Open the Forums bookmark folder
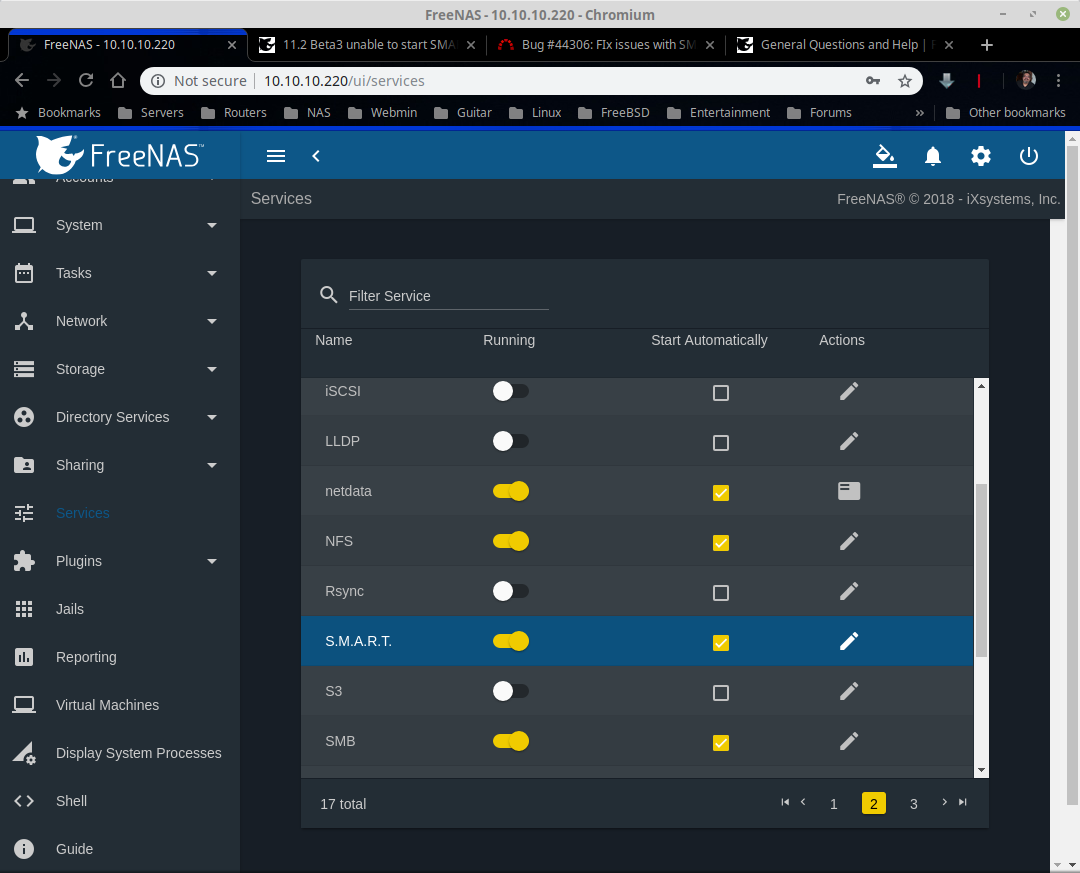 click(x=820, y=112)
